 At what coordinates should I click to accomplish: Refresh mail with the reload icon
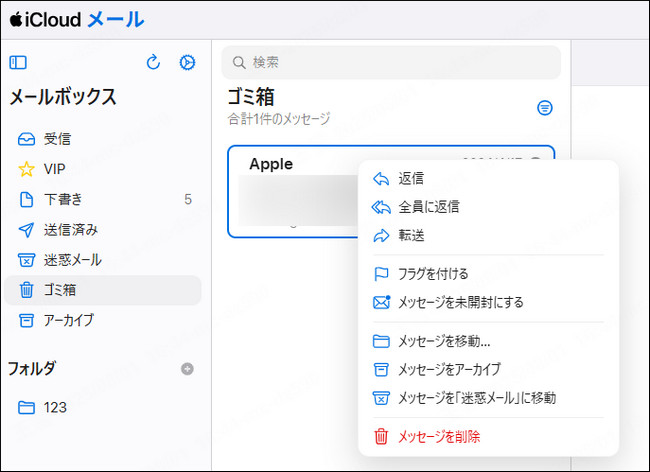click(x=153, y=62)
